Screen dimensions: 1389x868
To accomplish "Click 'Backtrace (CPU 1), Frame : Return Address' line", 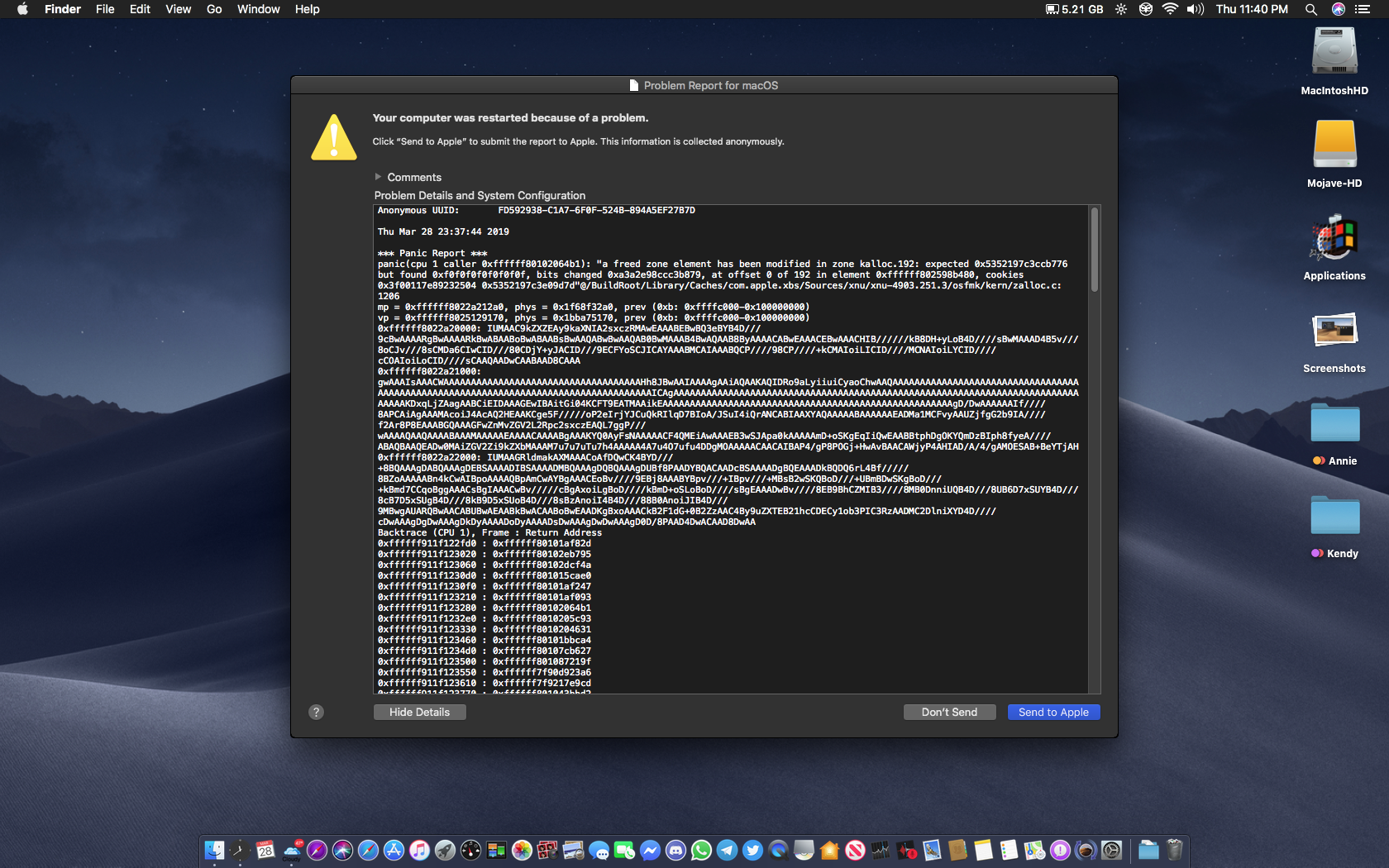I will (489, 532).
